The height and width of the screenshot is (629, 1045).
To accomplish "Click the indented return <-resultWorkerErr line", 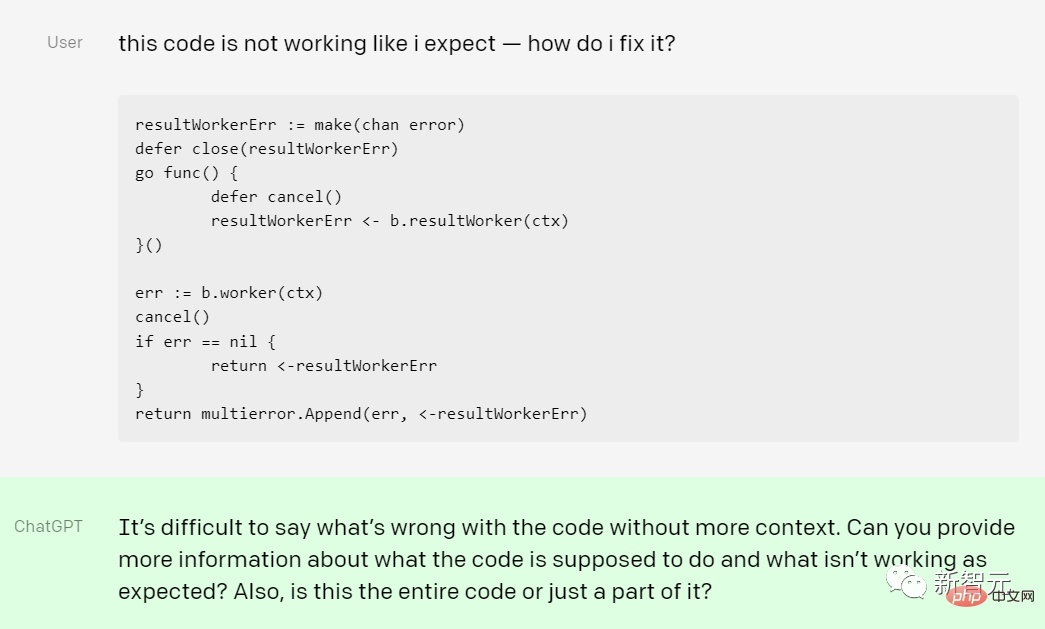I will coord(323,365).
